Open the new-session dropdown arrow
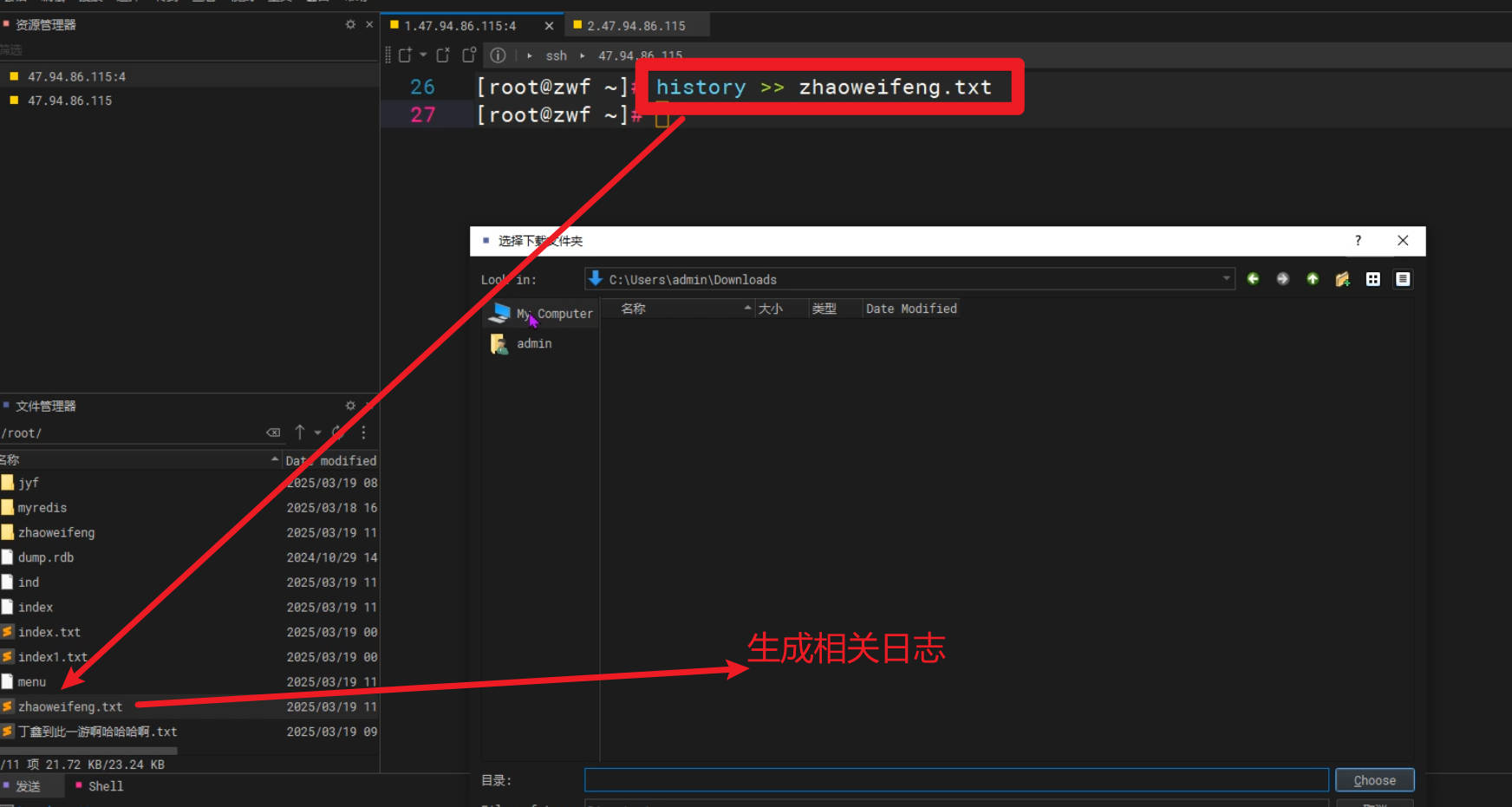The height and width of the screenshot is (807, 1512). [423, 55]
